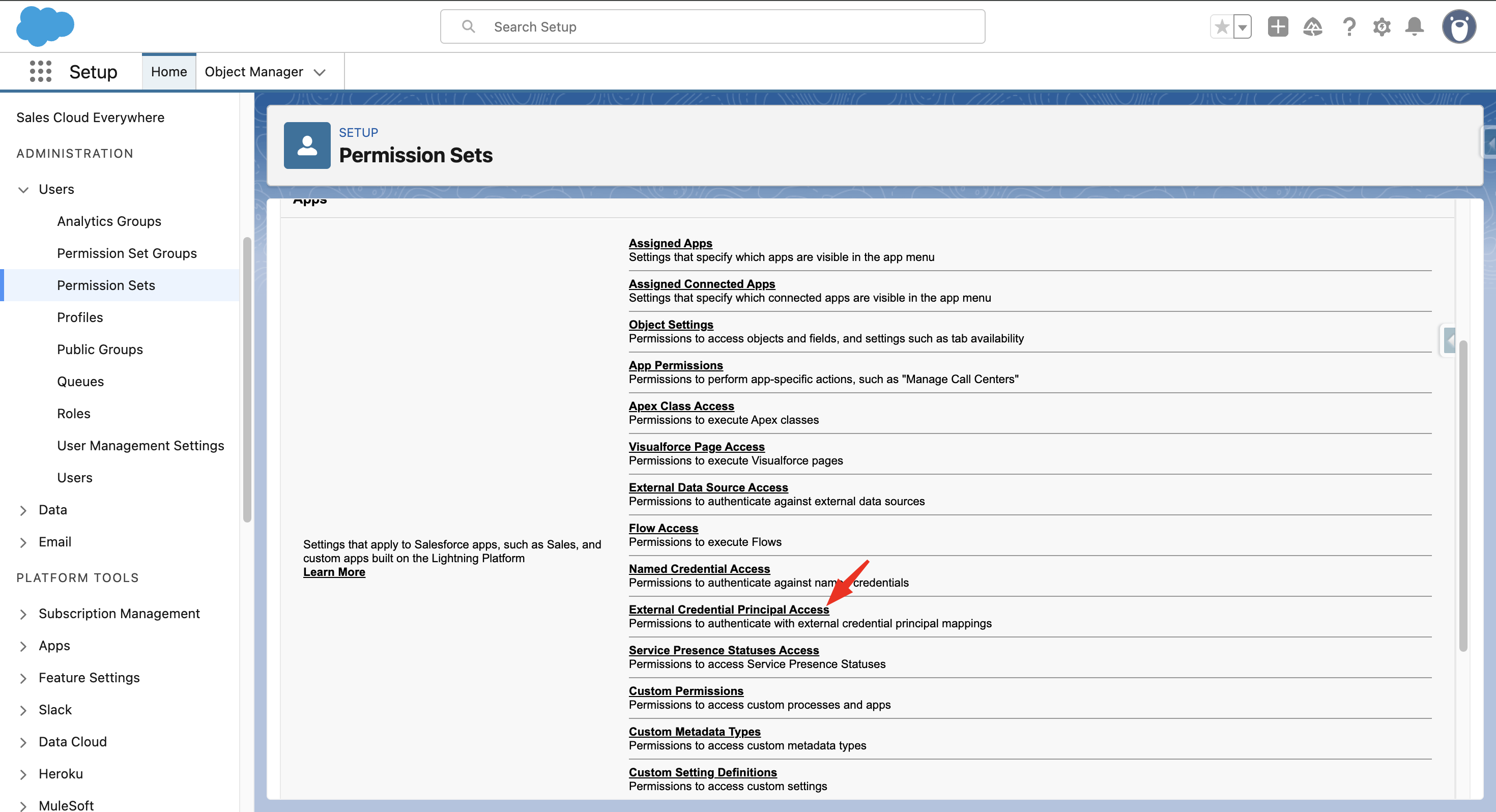
Task: Collapse the Users tree section
Action: 23,189
